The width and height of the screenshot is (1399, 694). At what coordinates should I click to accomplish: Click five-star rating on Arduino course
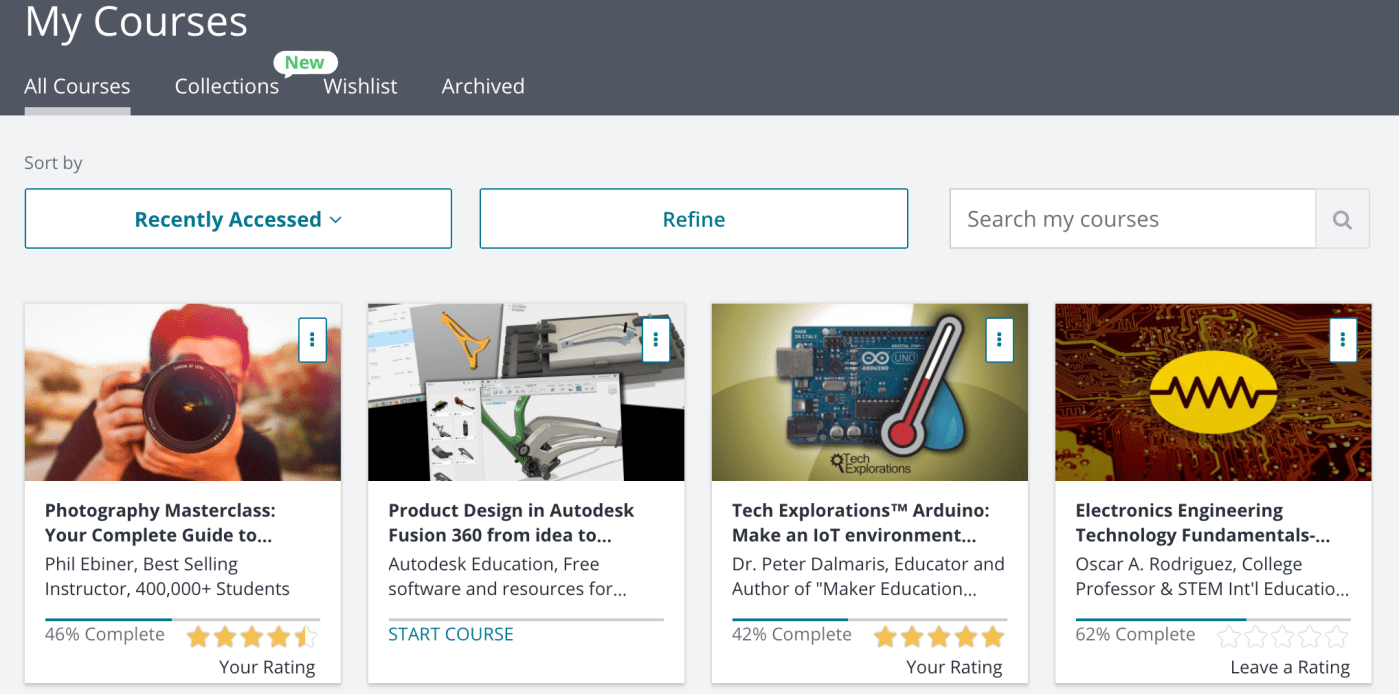point(938,636)
